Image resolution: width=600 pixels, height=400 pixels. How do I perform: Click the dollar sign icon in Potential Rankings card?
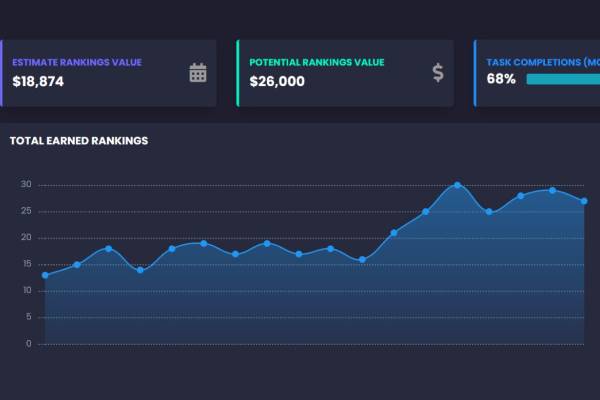438,72
